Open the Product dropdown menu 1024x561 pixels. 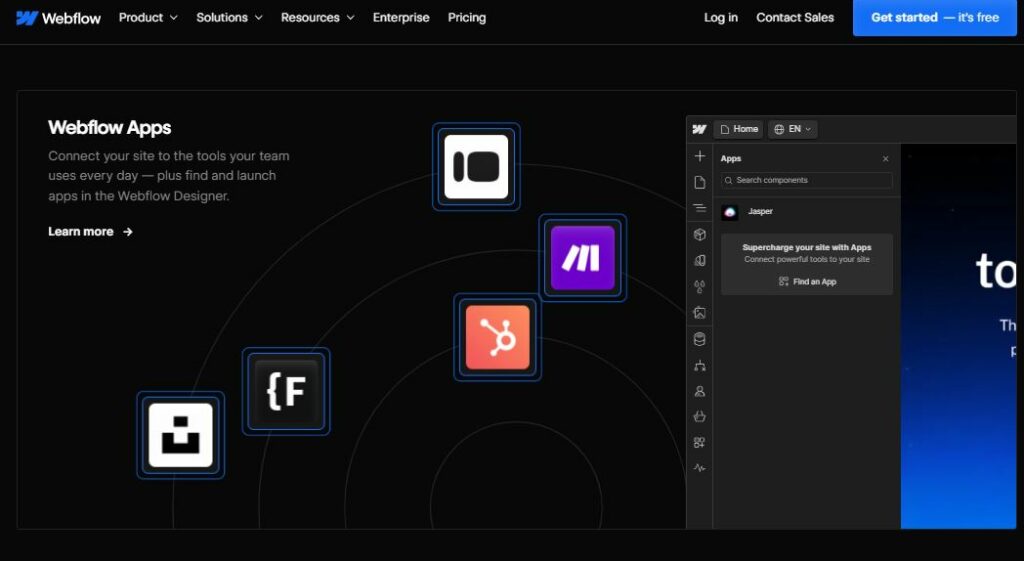(148, 18)
